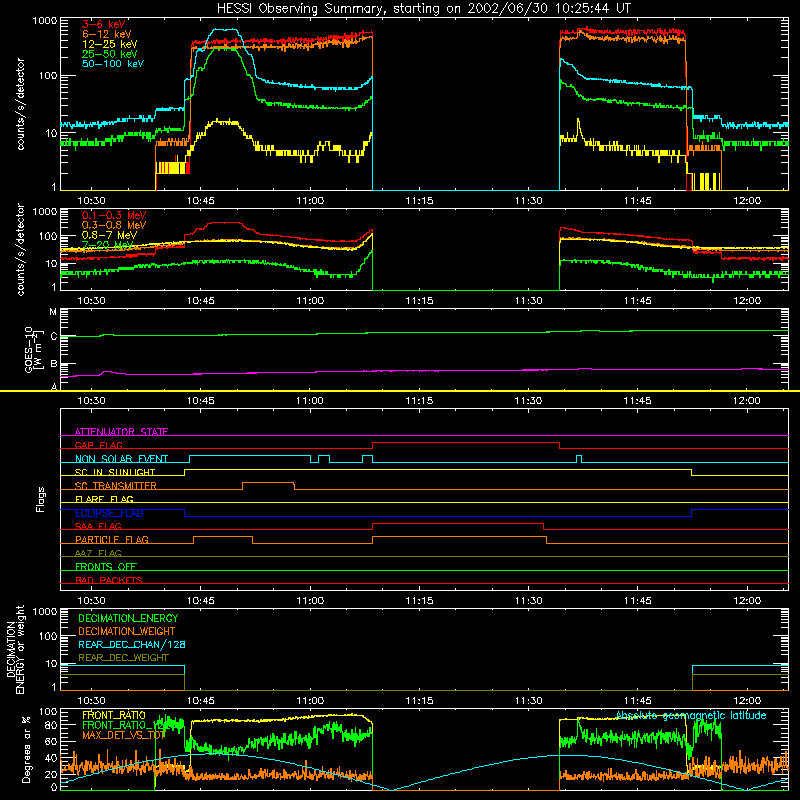Click the red 0.1-0.3 MeV legend label
This screenshot has width=800, height=800.
(114, 215)
